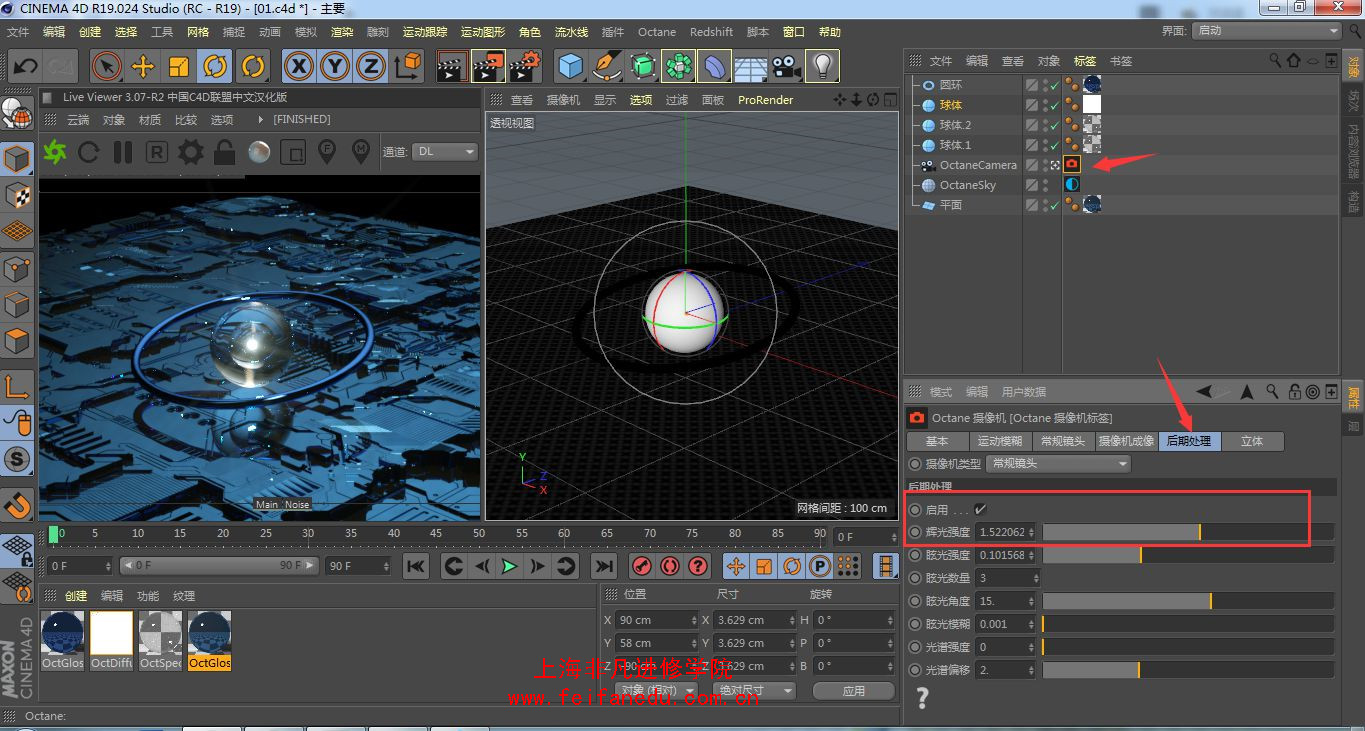Click the play forward button in timeline
Viewport: 1365px width, 731px height.
tap(510, 566)
